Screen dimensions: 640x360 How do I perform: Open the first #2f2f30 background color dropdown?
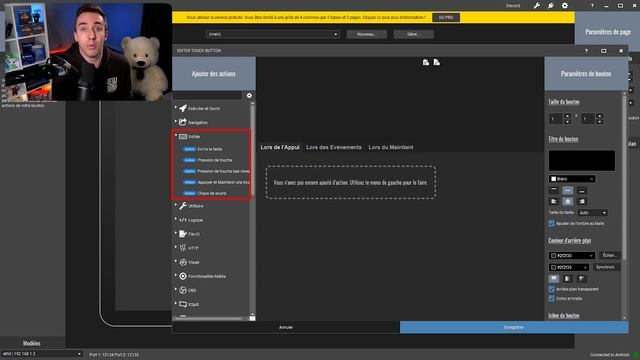point(571,256)
